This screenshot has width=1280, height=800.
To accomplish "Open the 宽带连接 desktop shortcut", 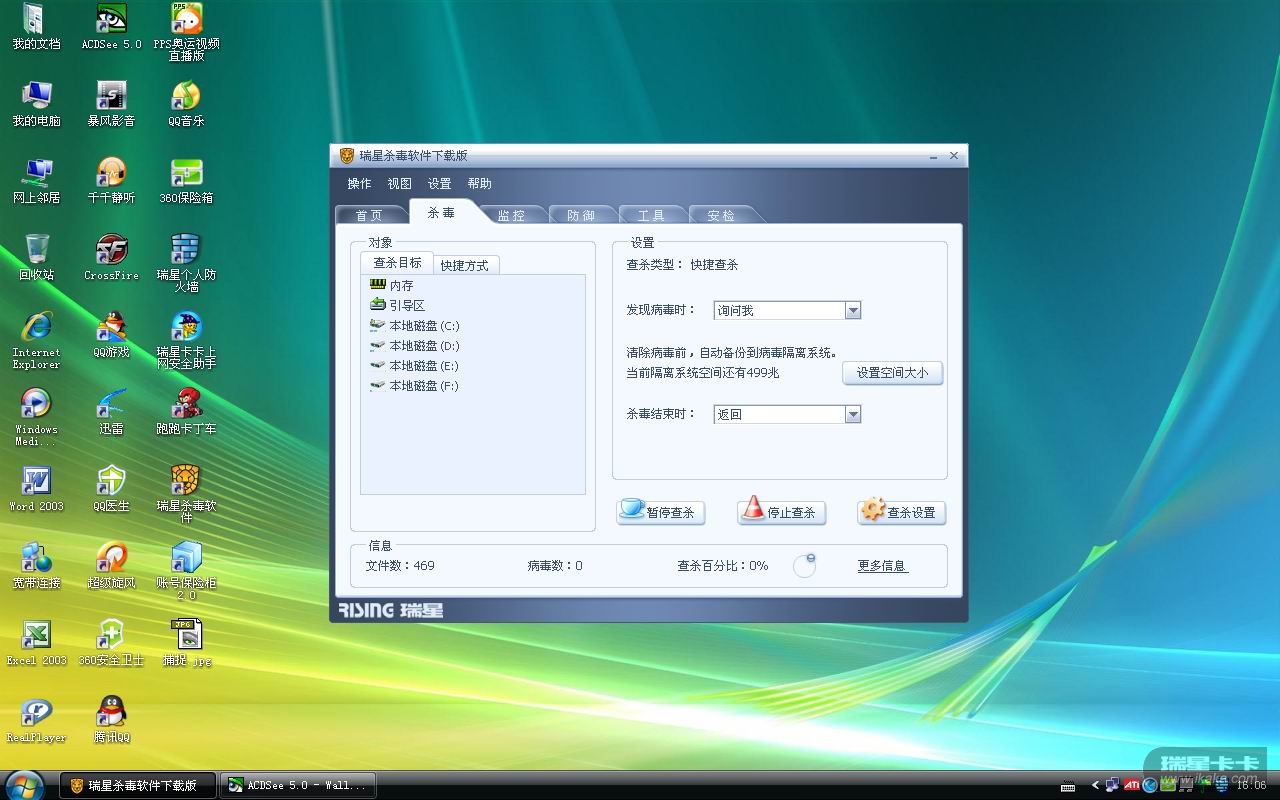I will tap(36, 566).
